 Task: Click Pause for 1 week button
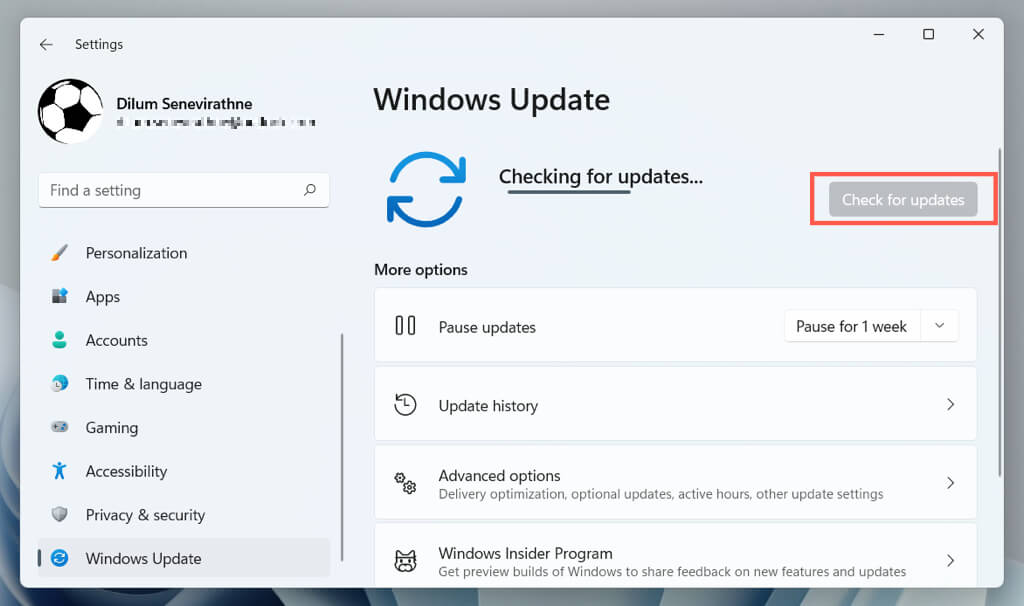pos(851,326)
